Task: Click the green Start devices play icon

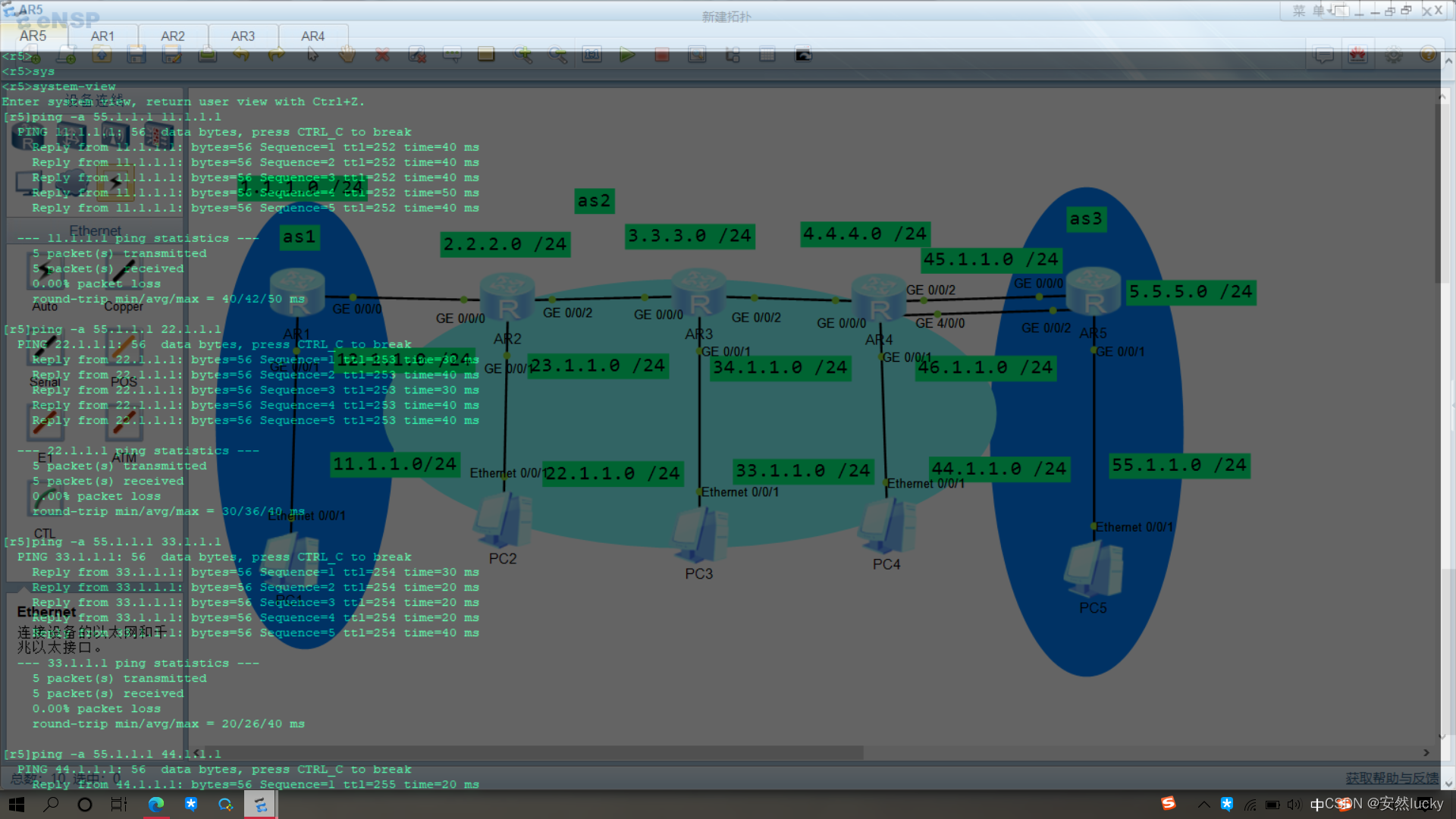Action: pos(626,55)
